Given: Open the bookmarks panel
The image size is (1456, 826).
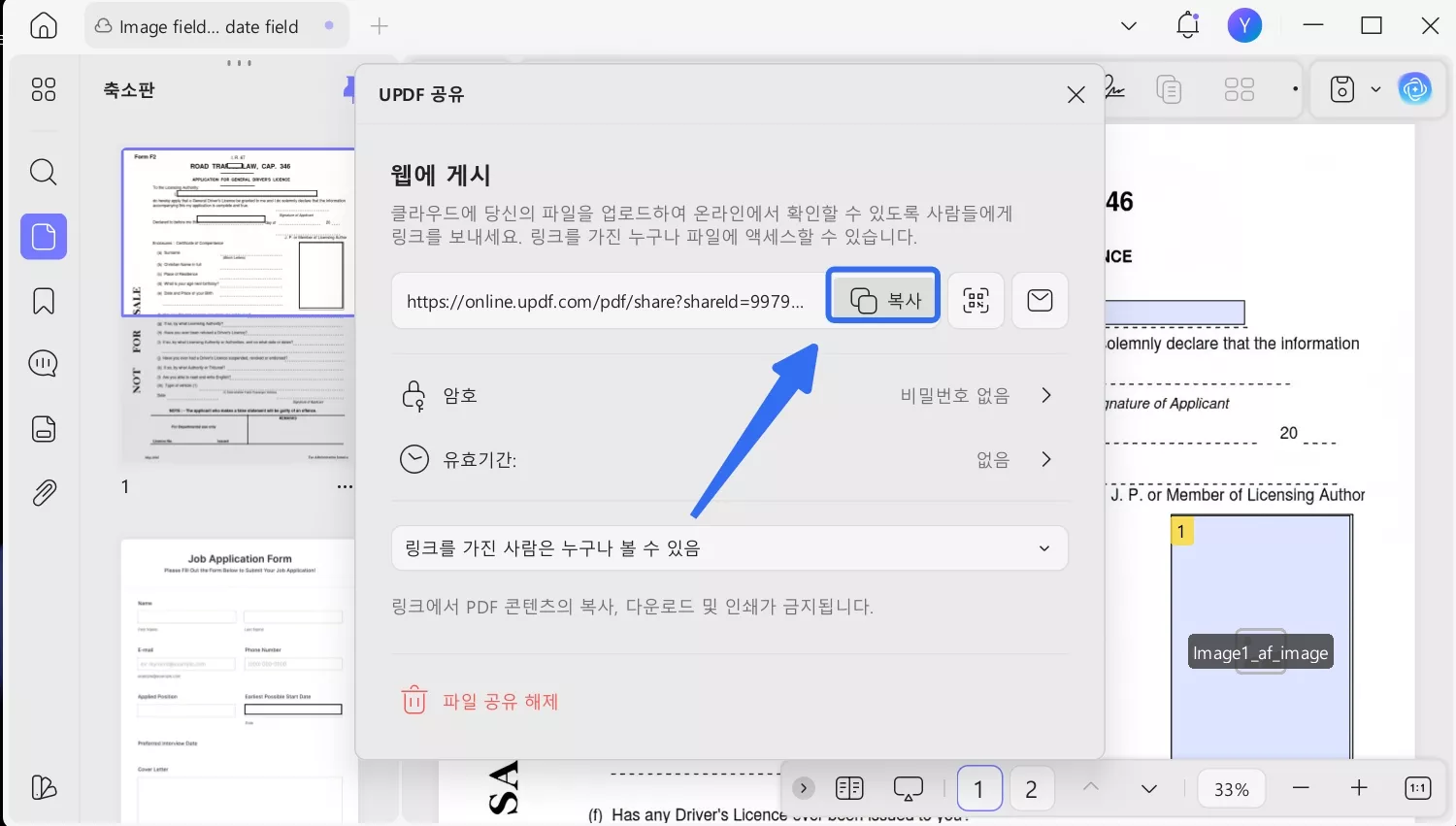Looking at the screenshot, I should pos(43,301).
